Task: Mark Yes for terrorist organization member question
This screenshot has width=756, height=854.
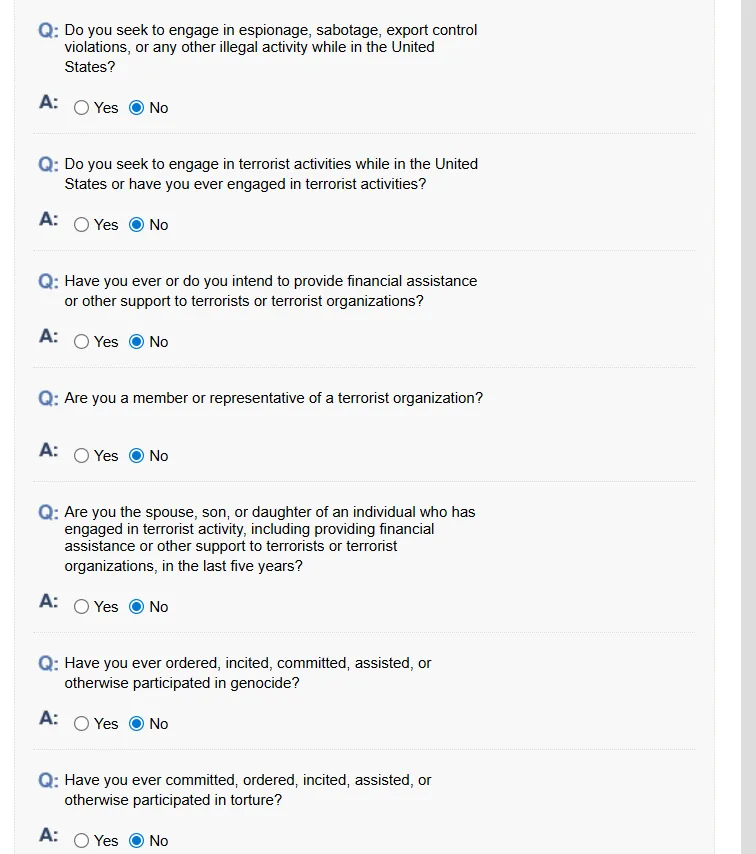Action: (x=82, y=456)
